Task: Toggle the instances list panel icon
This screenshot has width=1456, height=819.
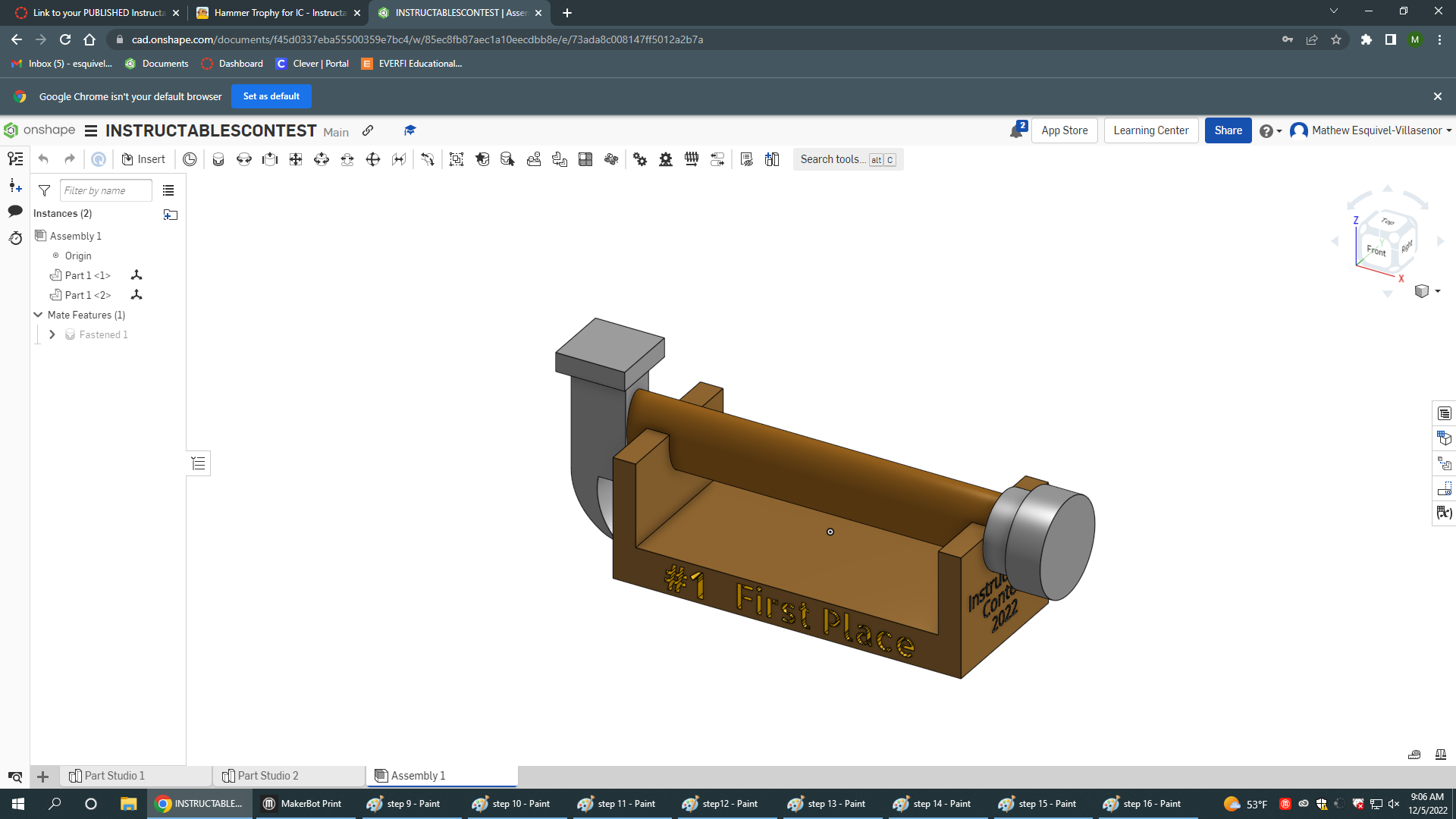Action: (x=15, y=158)
